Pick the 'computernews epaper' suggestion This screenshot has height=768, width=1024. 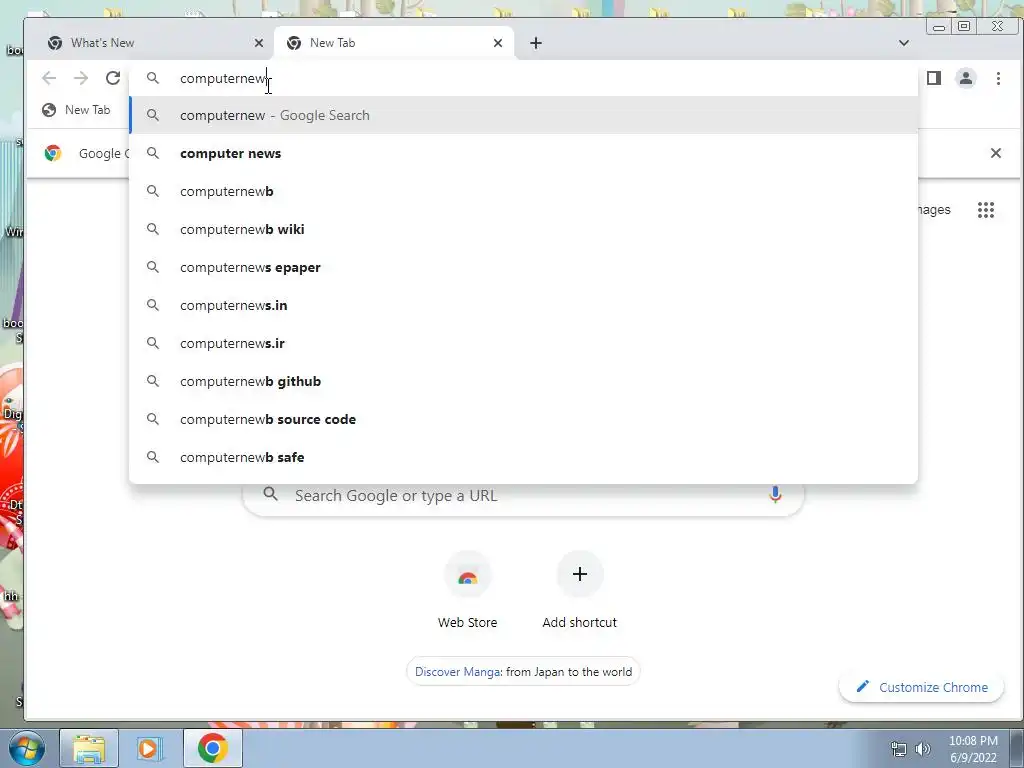523,267
